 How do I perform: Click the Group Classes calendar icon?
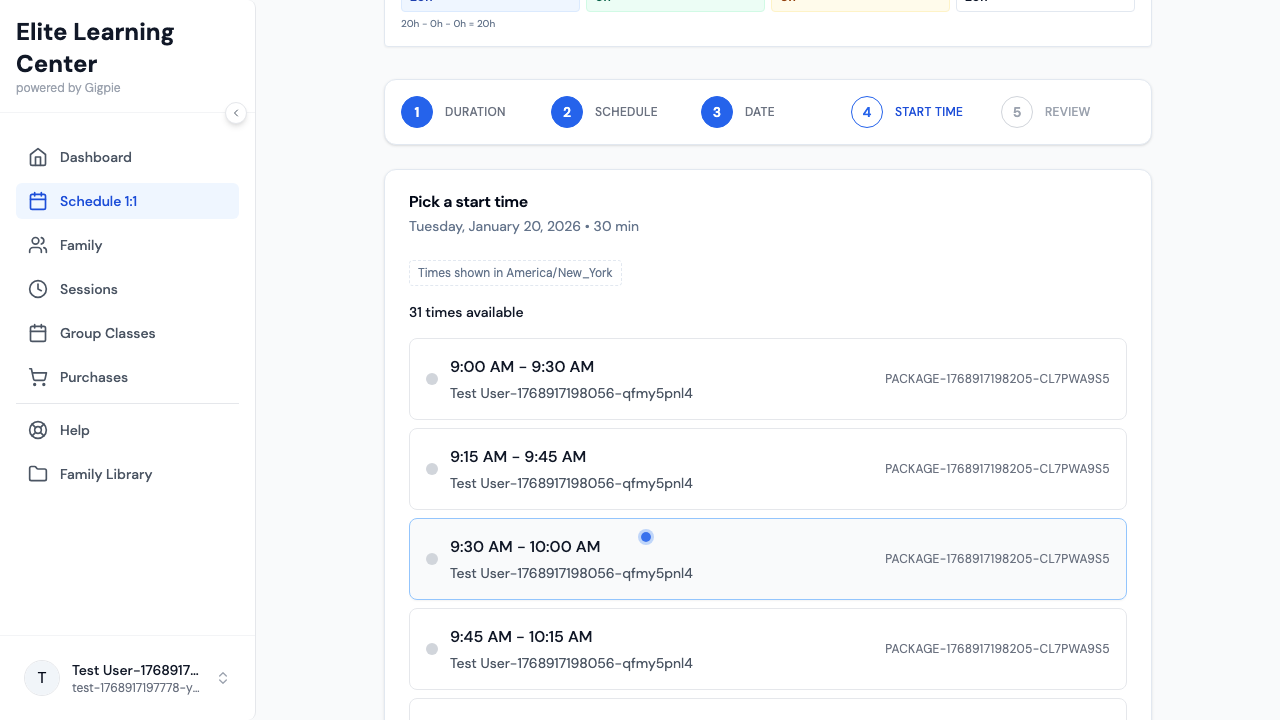[x=38, y=333]
